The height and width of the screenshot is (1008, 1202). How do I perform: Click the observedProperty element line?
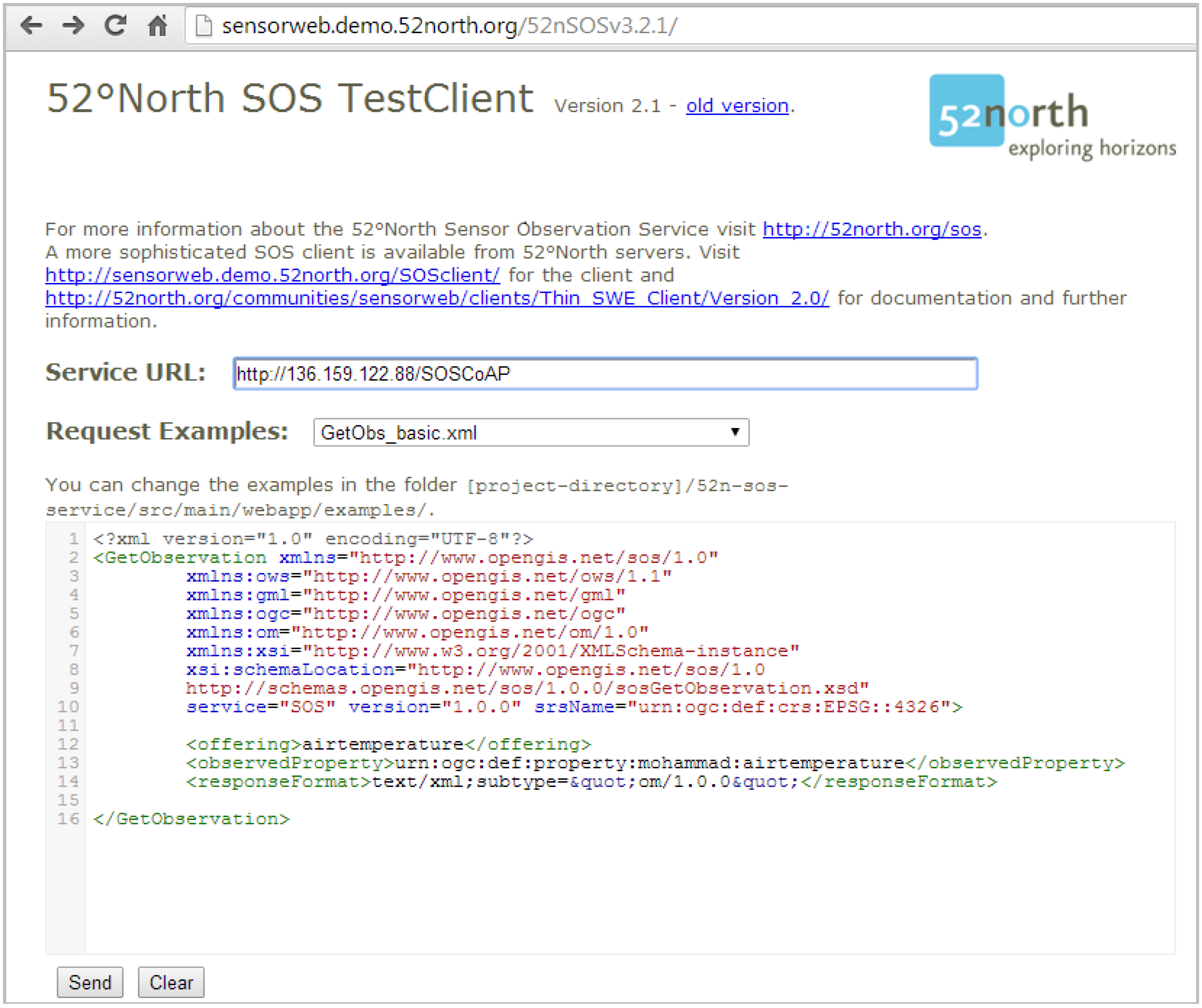tap(655, 763)
